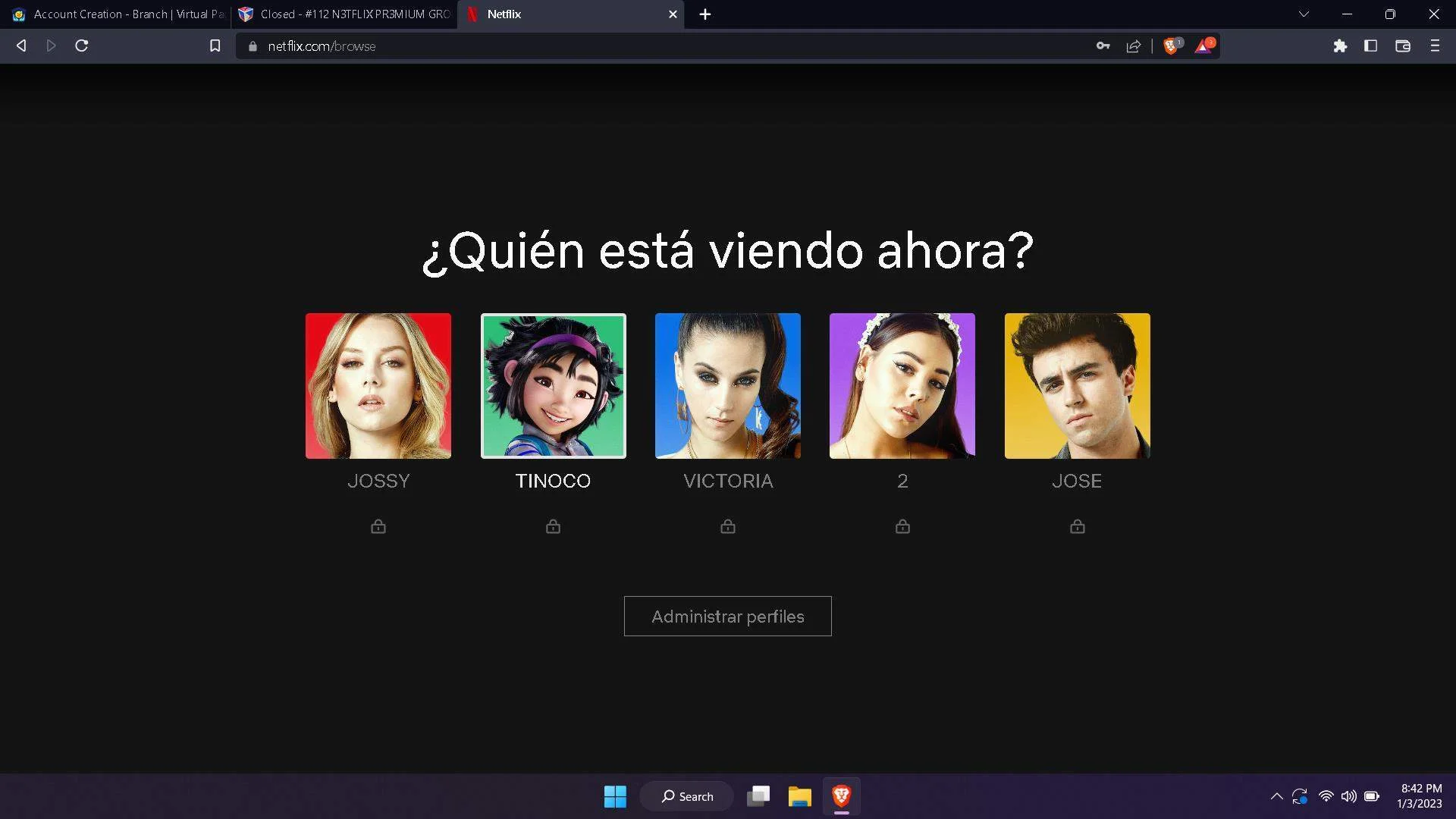
Task: Open saved passwords key icon
Action: (x=1103, y=46)
